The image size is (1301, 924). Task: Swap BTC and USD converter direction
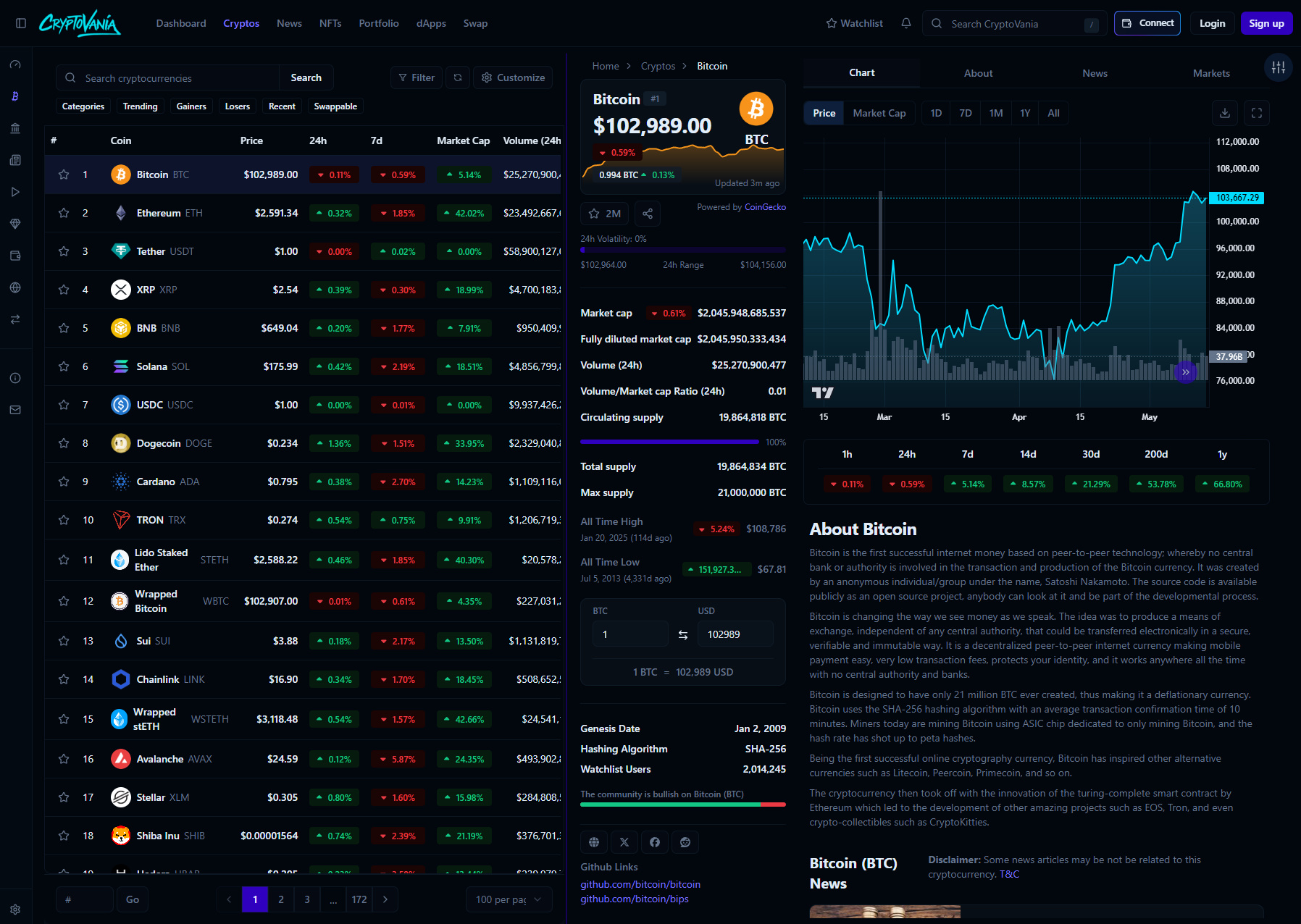683,634
